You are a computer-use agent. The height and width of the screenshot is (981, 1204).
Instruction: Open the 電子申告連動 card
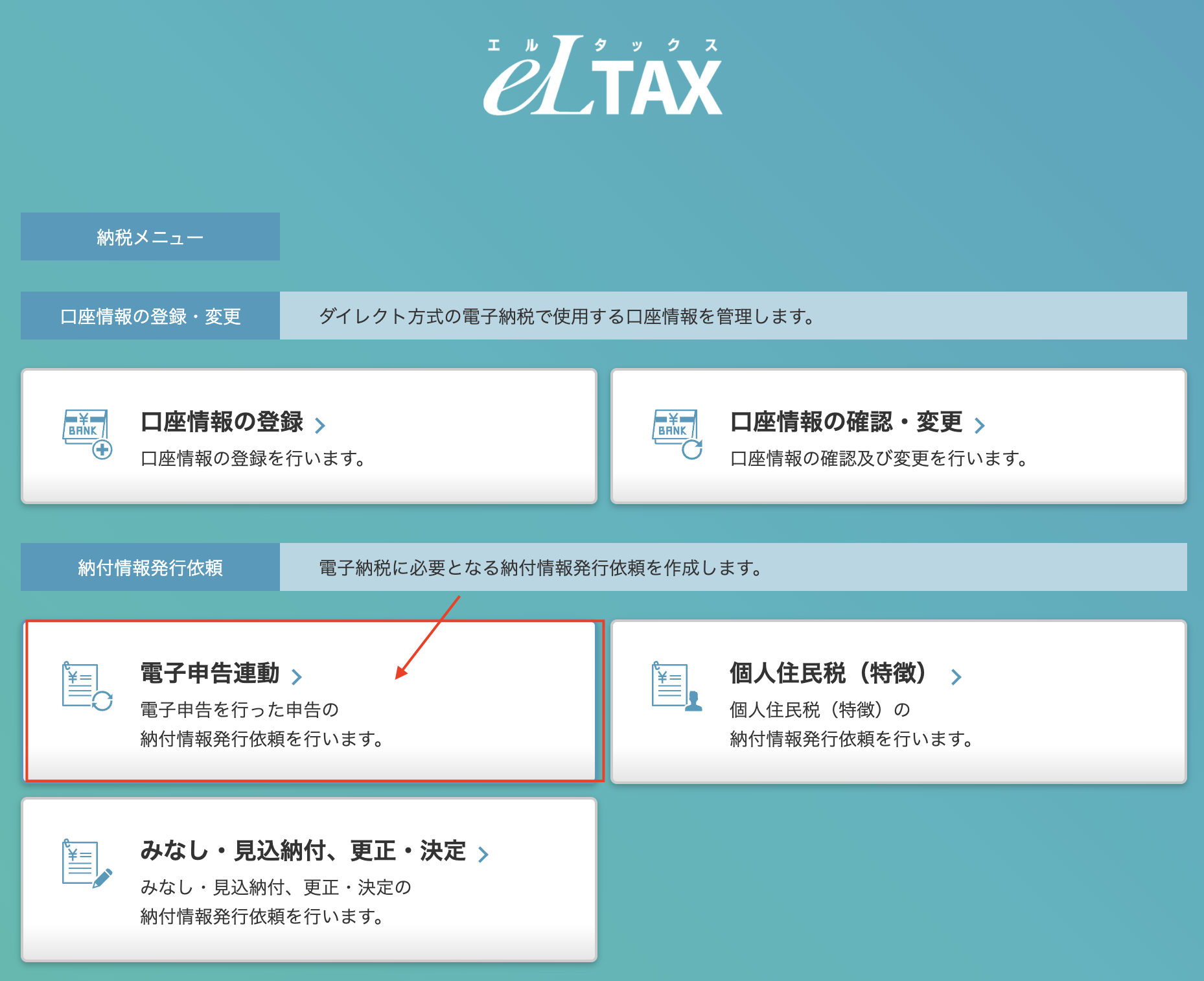[309, 702]
